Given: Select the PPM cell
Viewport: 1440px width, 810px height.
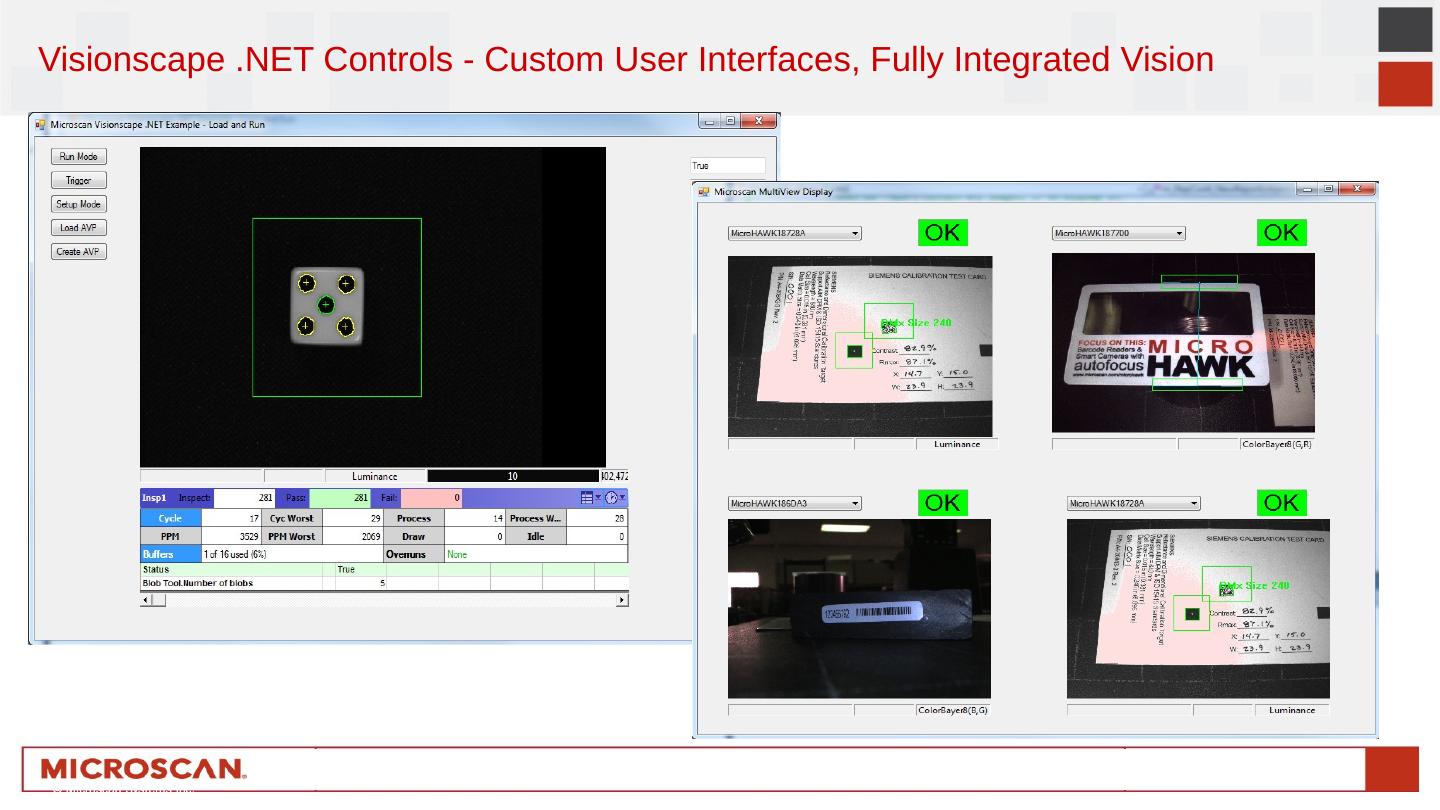Looking at the screenshot, I should click(171, 536).
